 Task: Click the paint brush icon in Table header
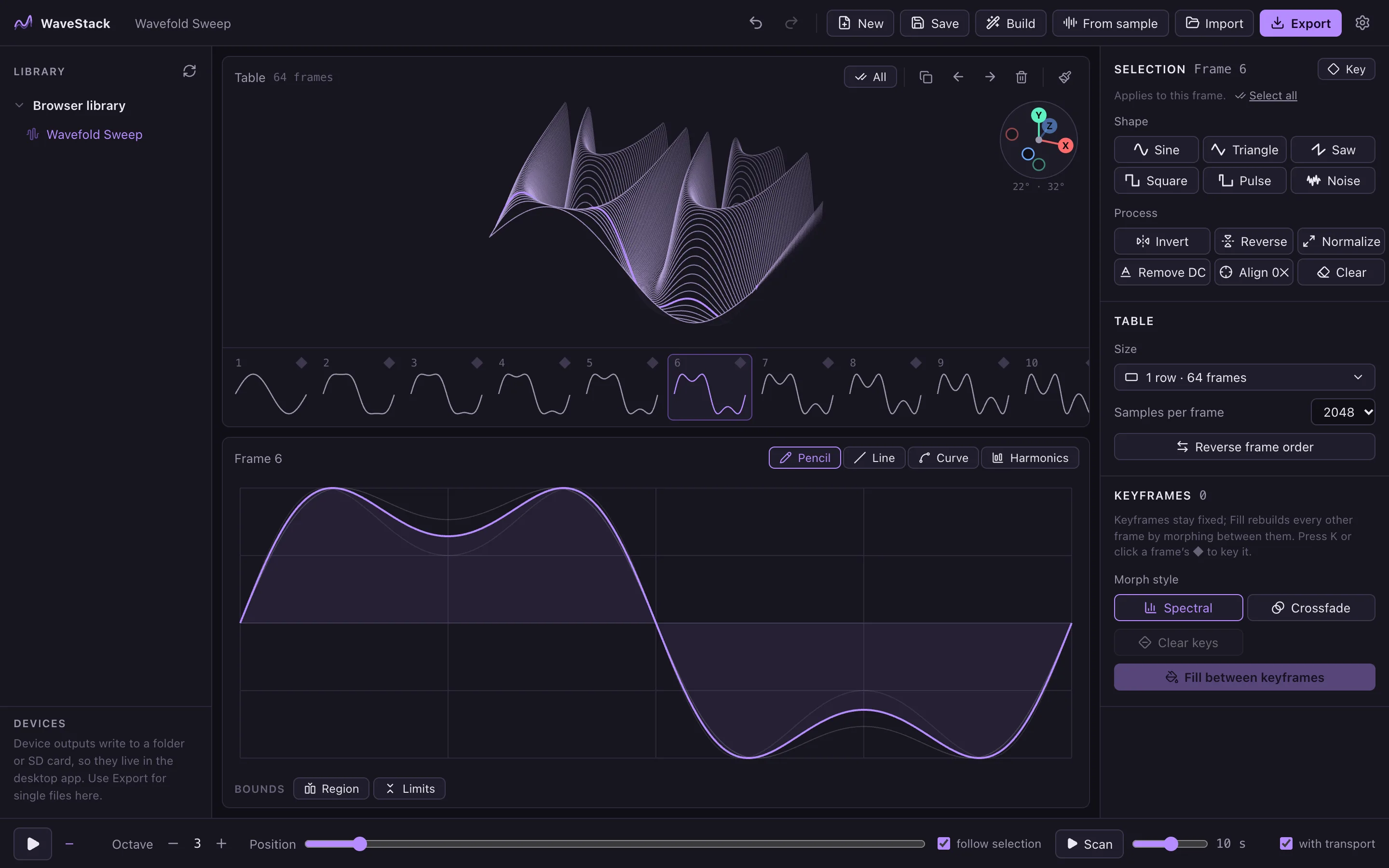click(x=1065, y=77)
